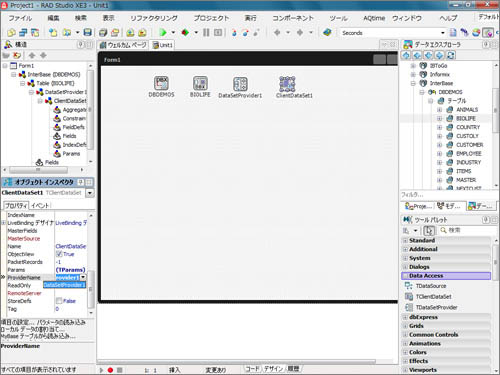Image resolution: width=500 pixels, height=375 pixels.
Task: Select the DBDEMOS connection component on form
Action: point(161,87)
